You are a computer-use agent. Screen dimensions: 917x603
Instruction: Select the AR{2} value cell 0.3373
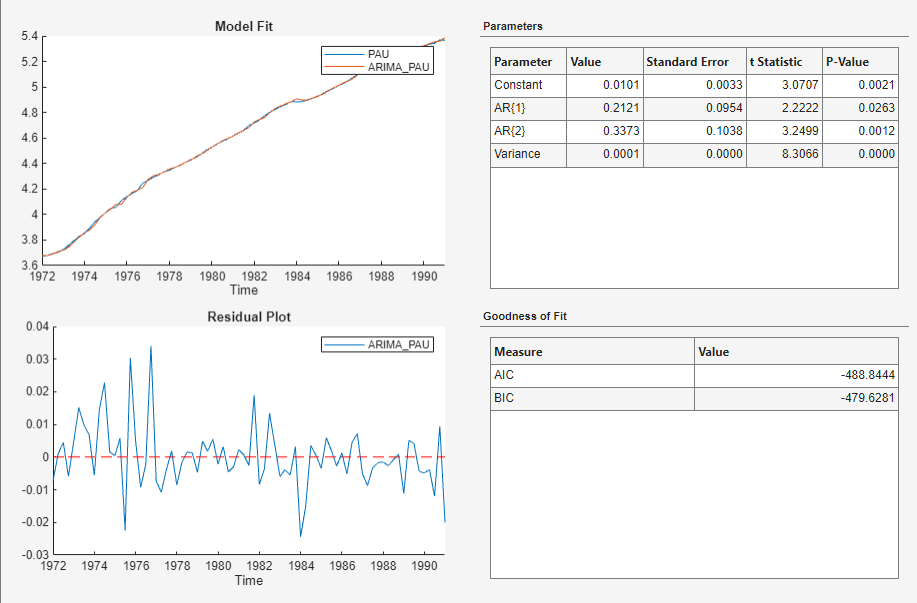point(604,131)
